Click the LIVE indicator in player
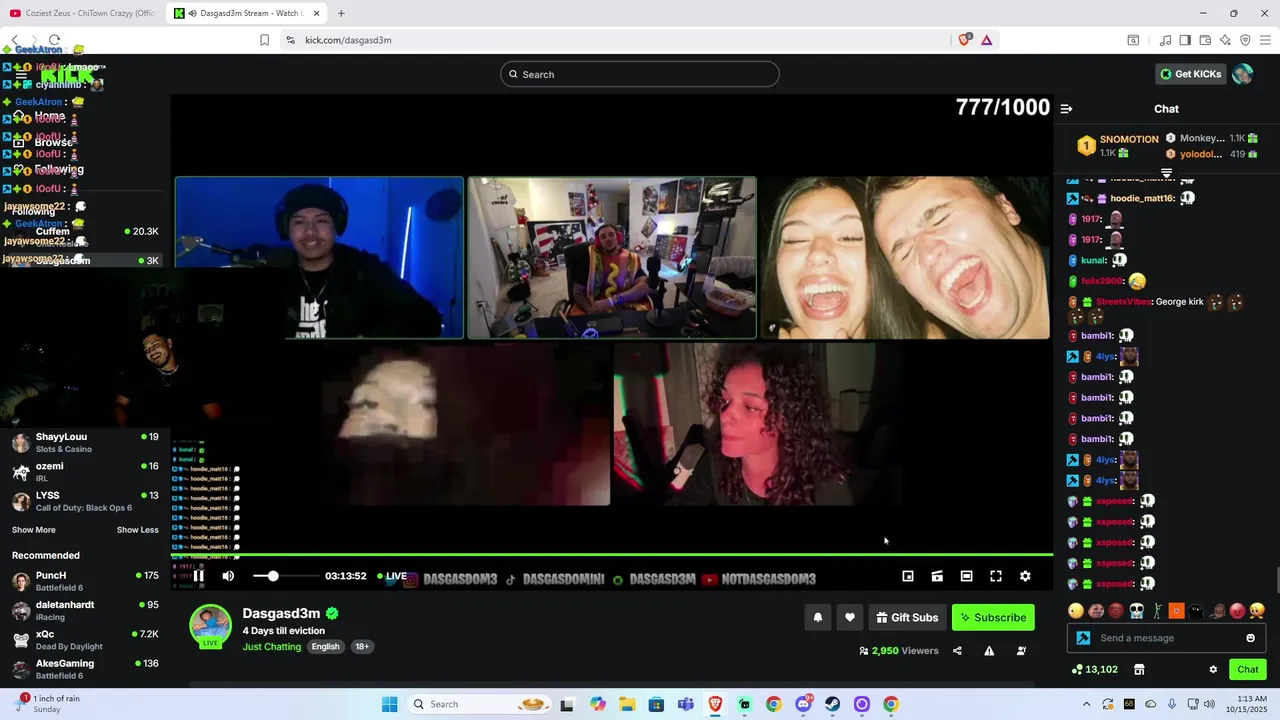Image resolution: width=1280 pixels, height=720 pixels. point(391,576)
